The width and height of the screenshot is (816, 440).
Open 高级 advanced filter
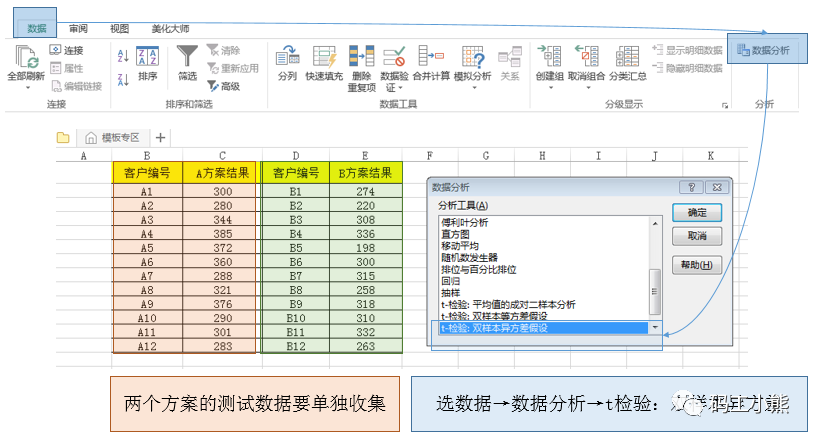coord(224,86)
